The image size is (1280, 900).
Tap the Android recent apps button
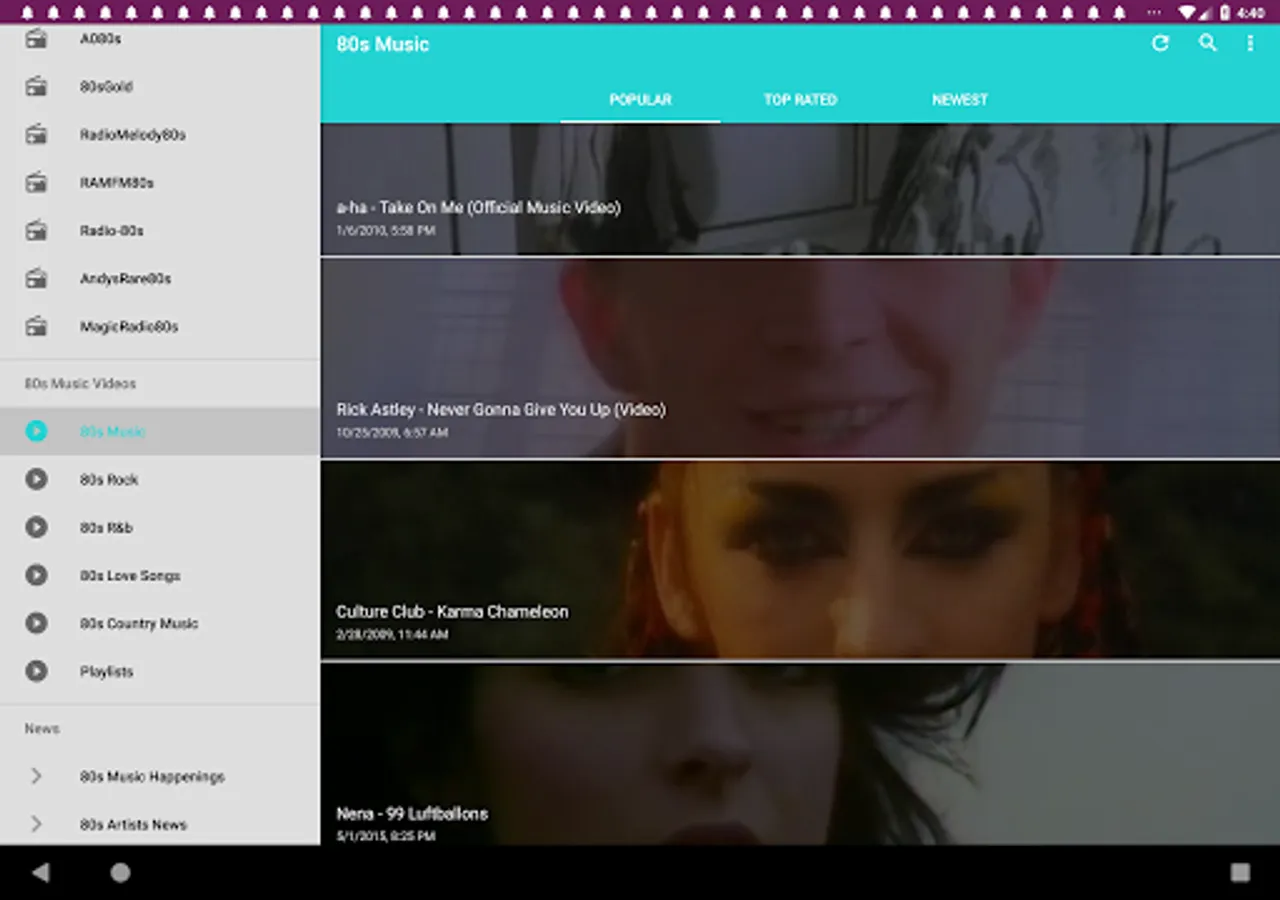pyautogui.click(x=1240, y=872)
